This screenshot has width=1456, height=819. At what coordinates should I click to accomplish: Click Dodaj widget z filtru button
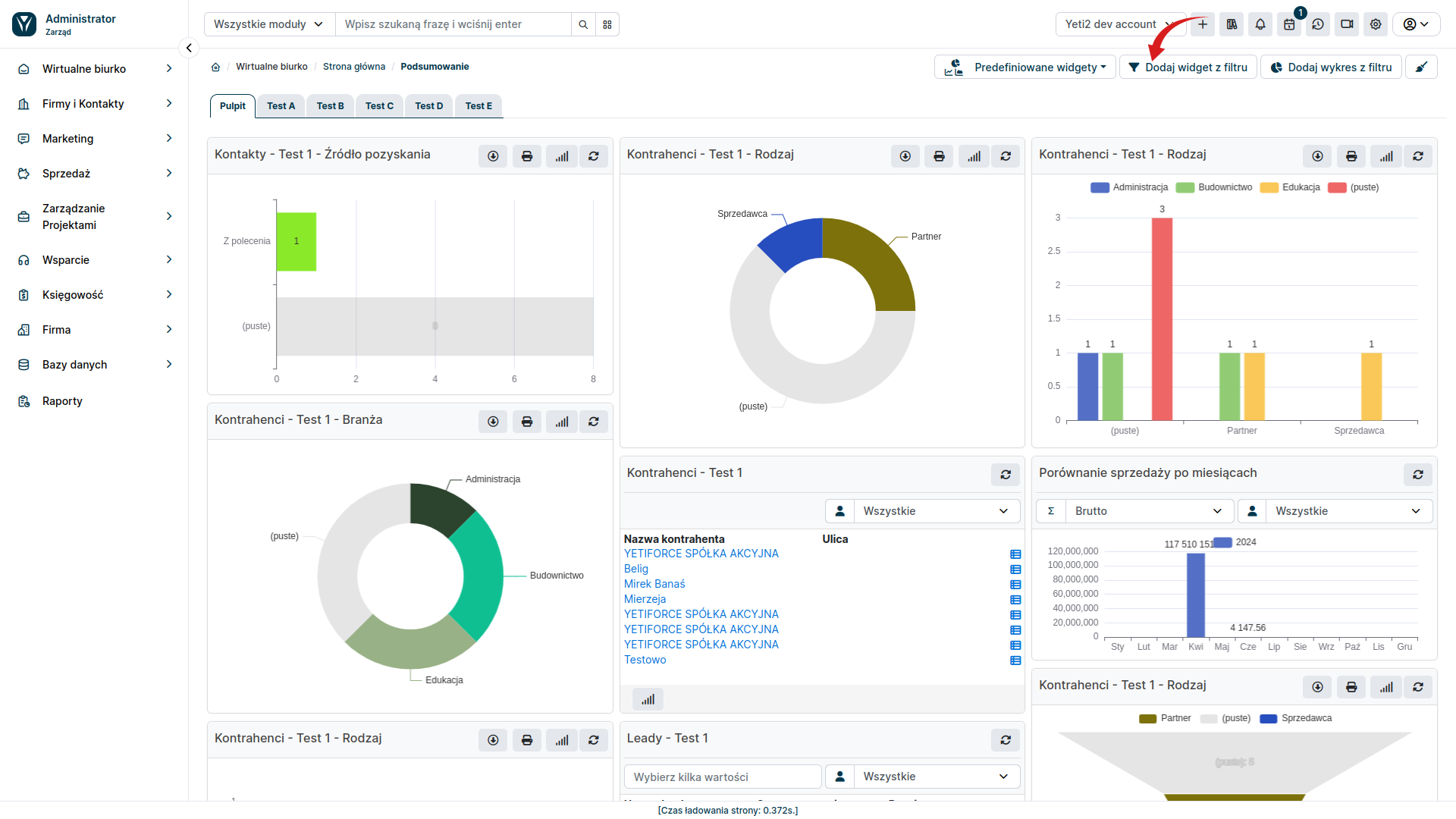tap(1188, 67)
